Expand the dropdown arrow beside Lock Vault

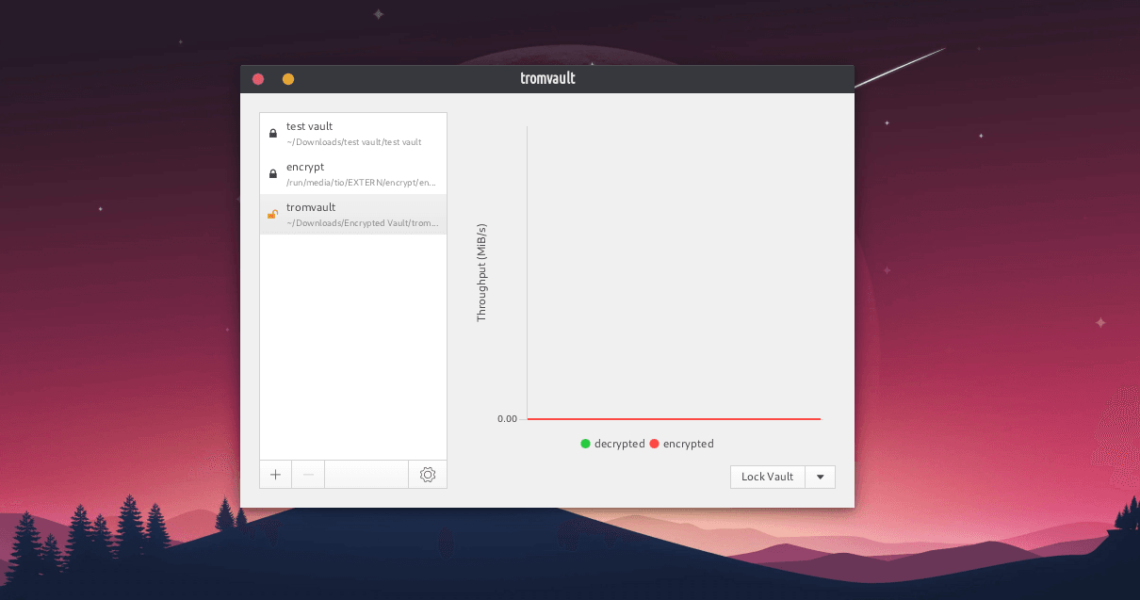tap(820, 477)
